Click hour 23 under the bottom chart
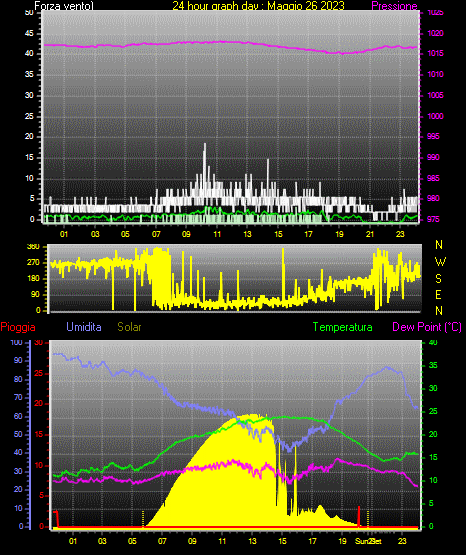Viewport: 466px width, 555px height. 402,541
